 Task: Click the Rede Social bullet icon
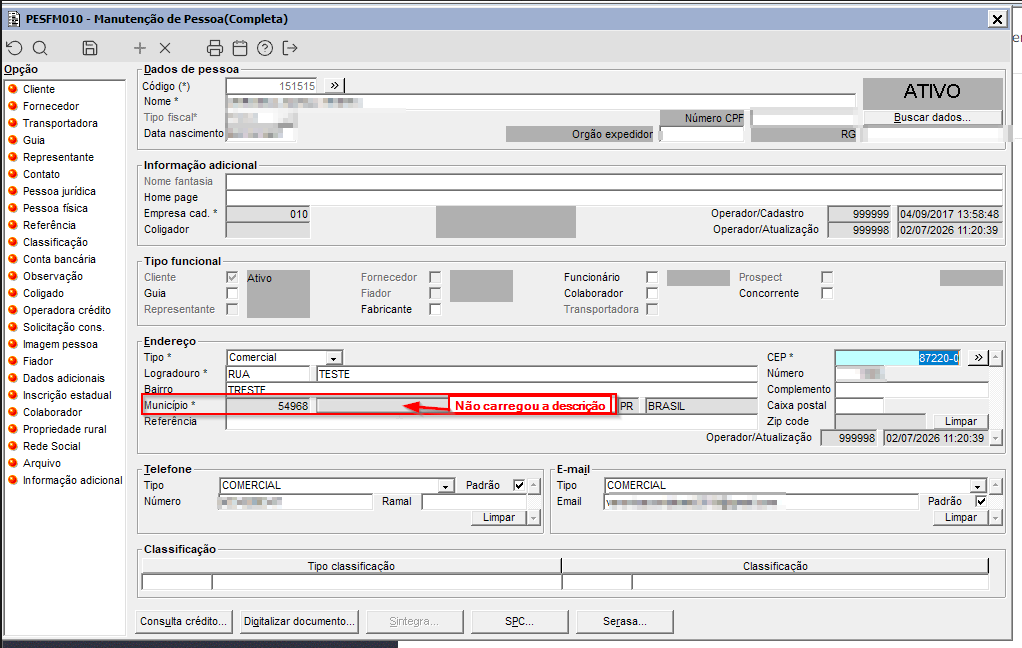(12, 445)
